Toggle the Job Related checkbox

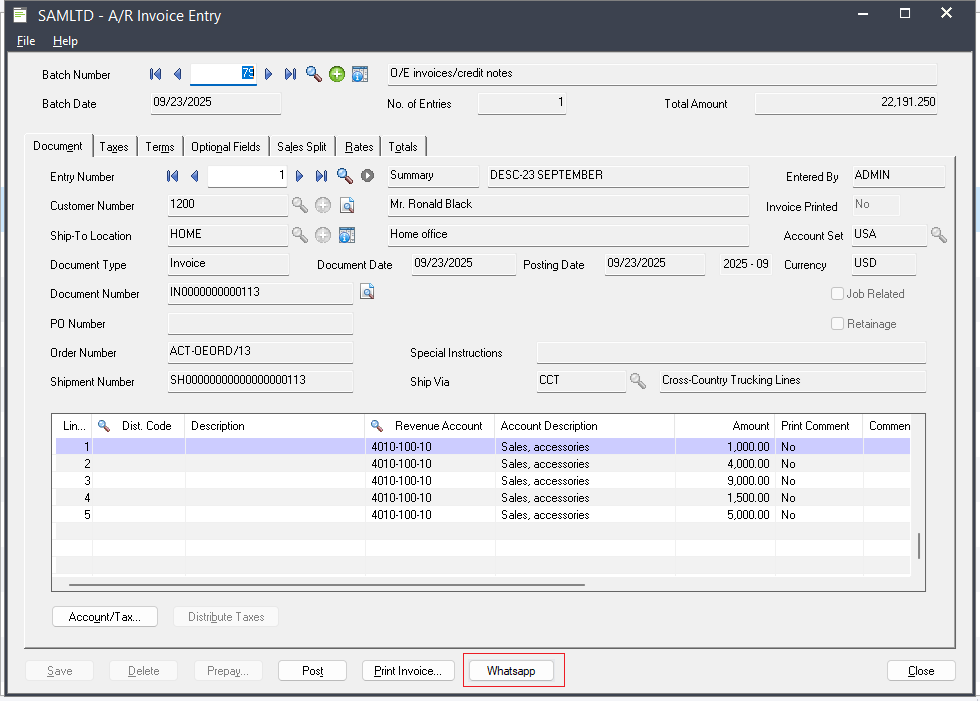click(x=838, y=294)
